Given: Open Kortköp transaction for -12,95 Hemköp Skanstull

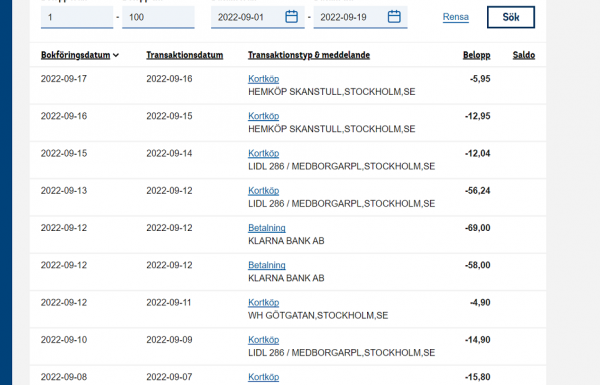Looking at the screenshot, I should click(263, 116).
